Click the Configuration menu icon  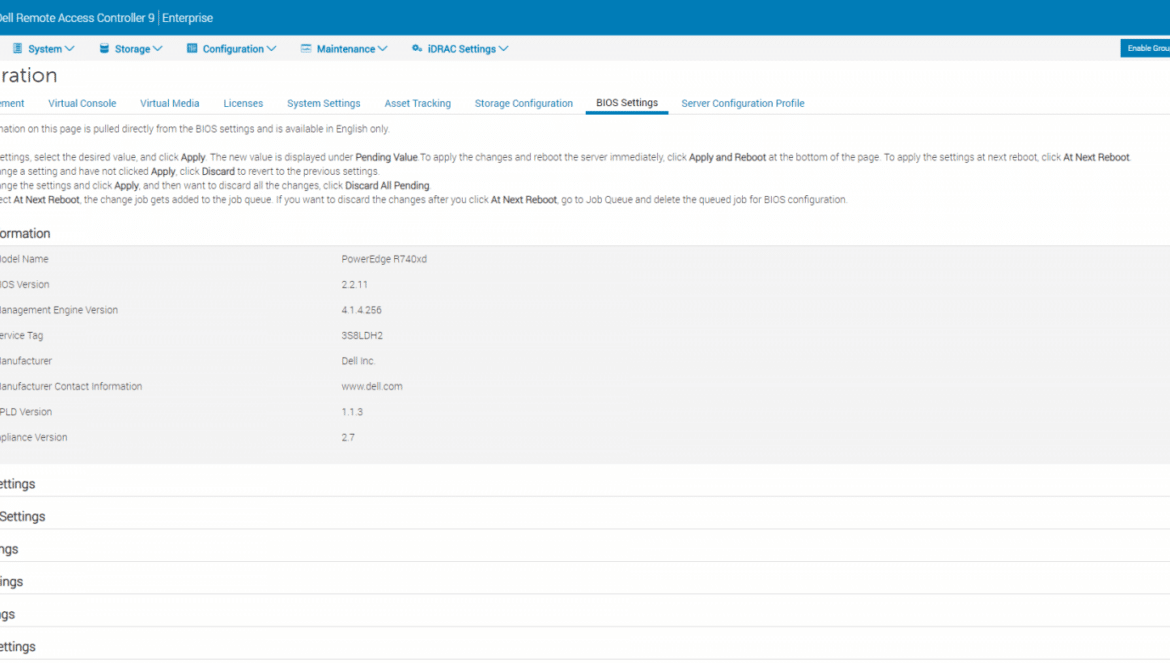tap(192, 48)
